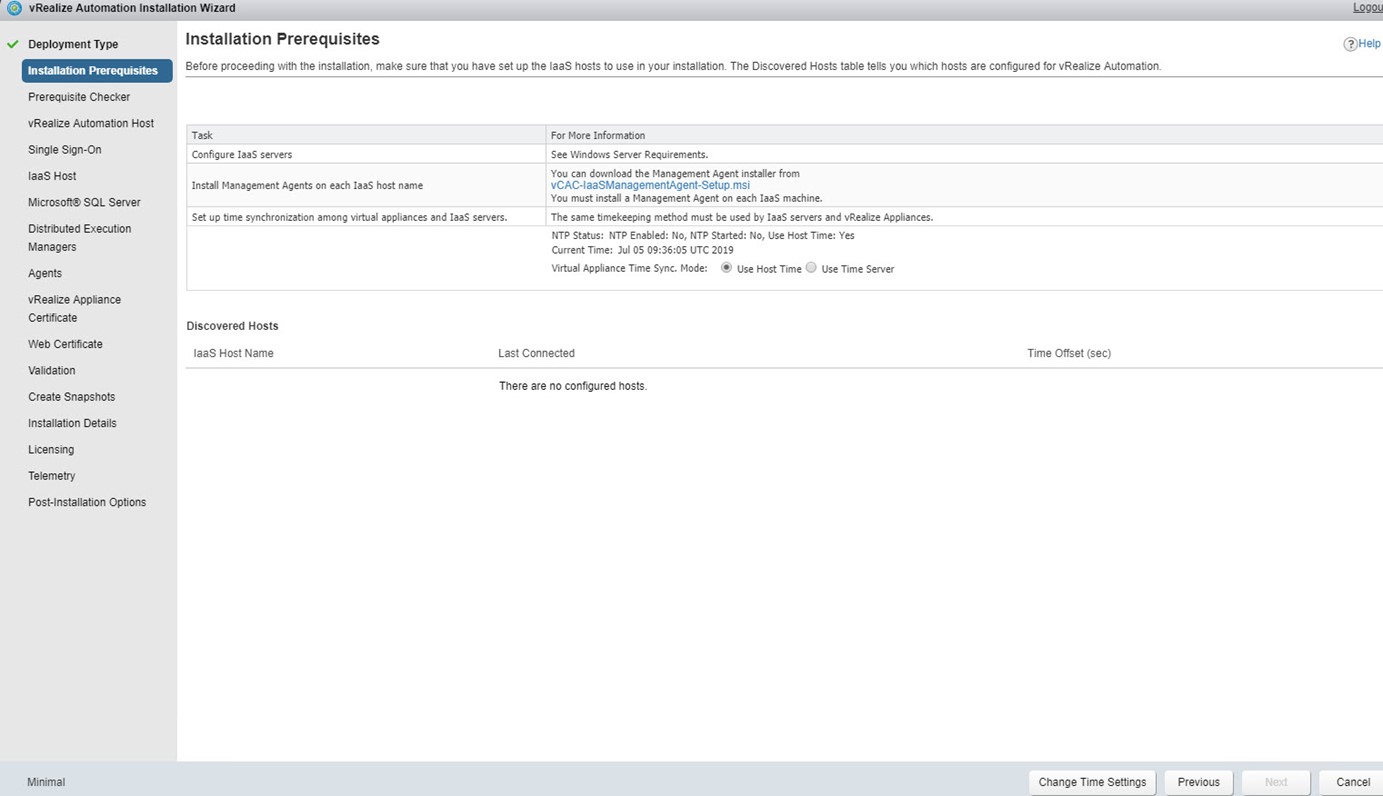Click the Discovered Hosts heading
Screen dimensions: 1383x796
(x=232, y=326)
